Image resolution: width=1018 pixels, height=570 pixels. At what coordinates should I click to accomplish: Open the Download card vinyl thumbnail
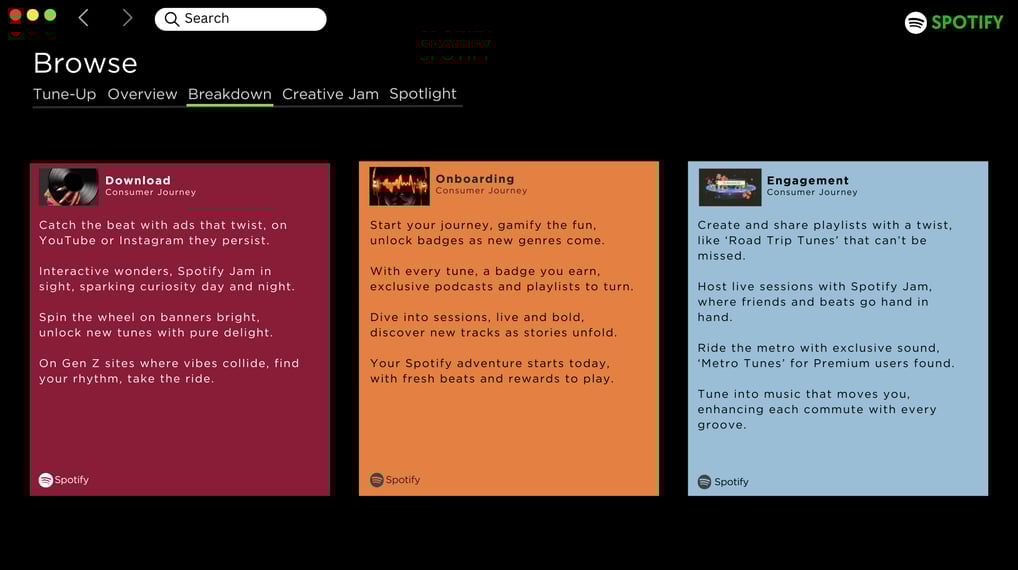(x=69, y=187)
